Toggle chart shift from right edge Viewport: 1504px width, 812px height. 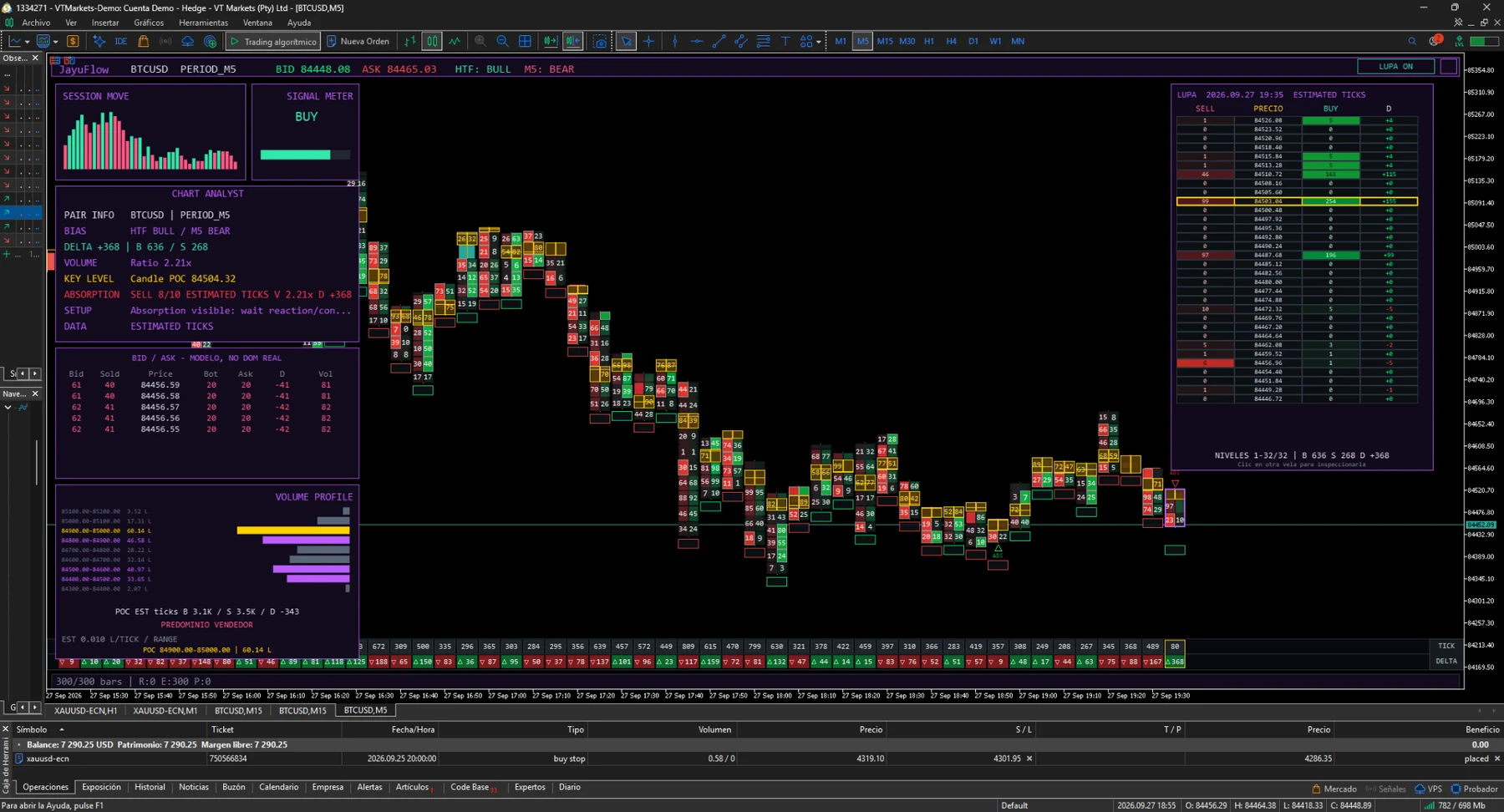[572, 41]
